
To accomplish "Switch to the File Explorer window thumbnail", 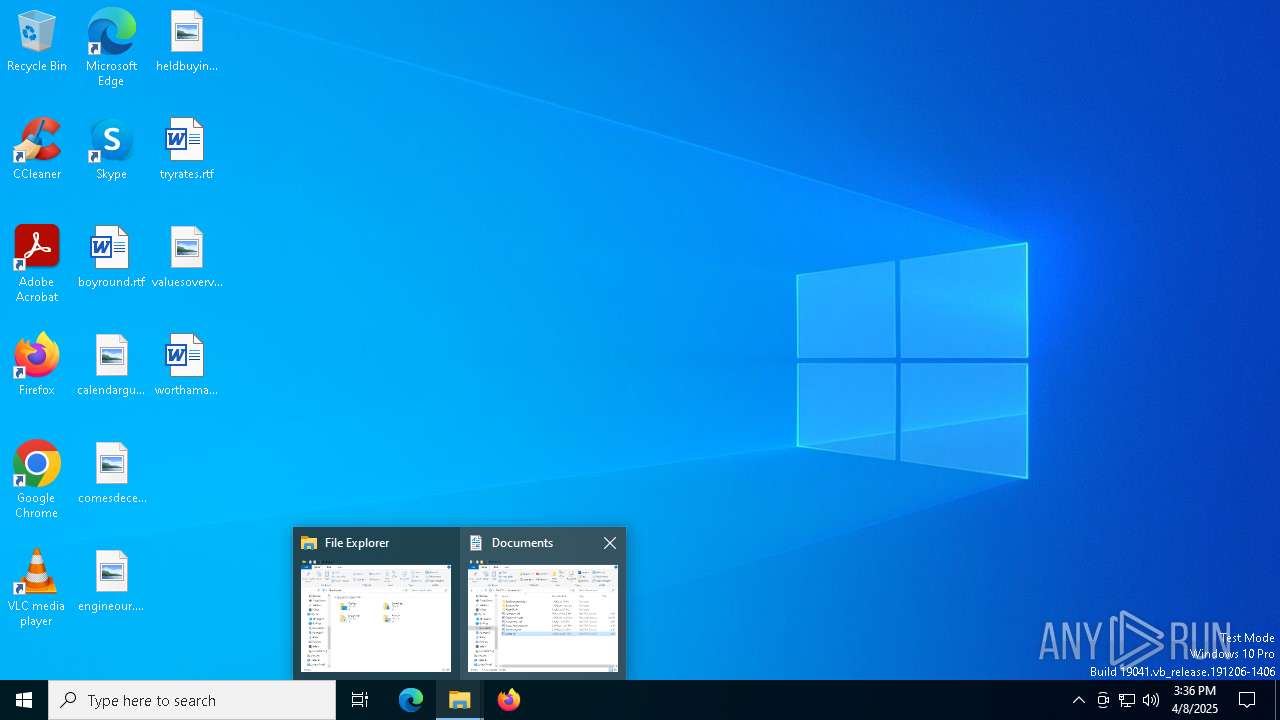I will point(376,617).
